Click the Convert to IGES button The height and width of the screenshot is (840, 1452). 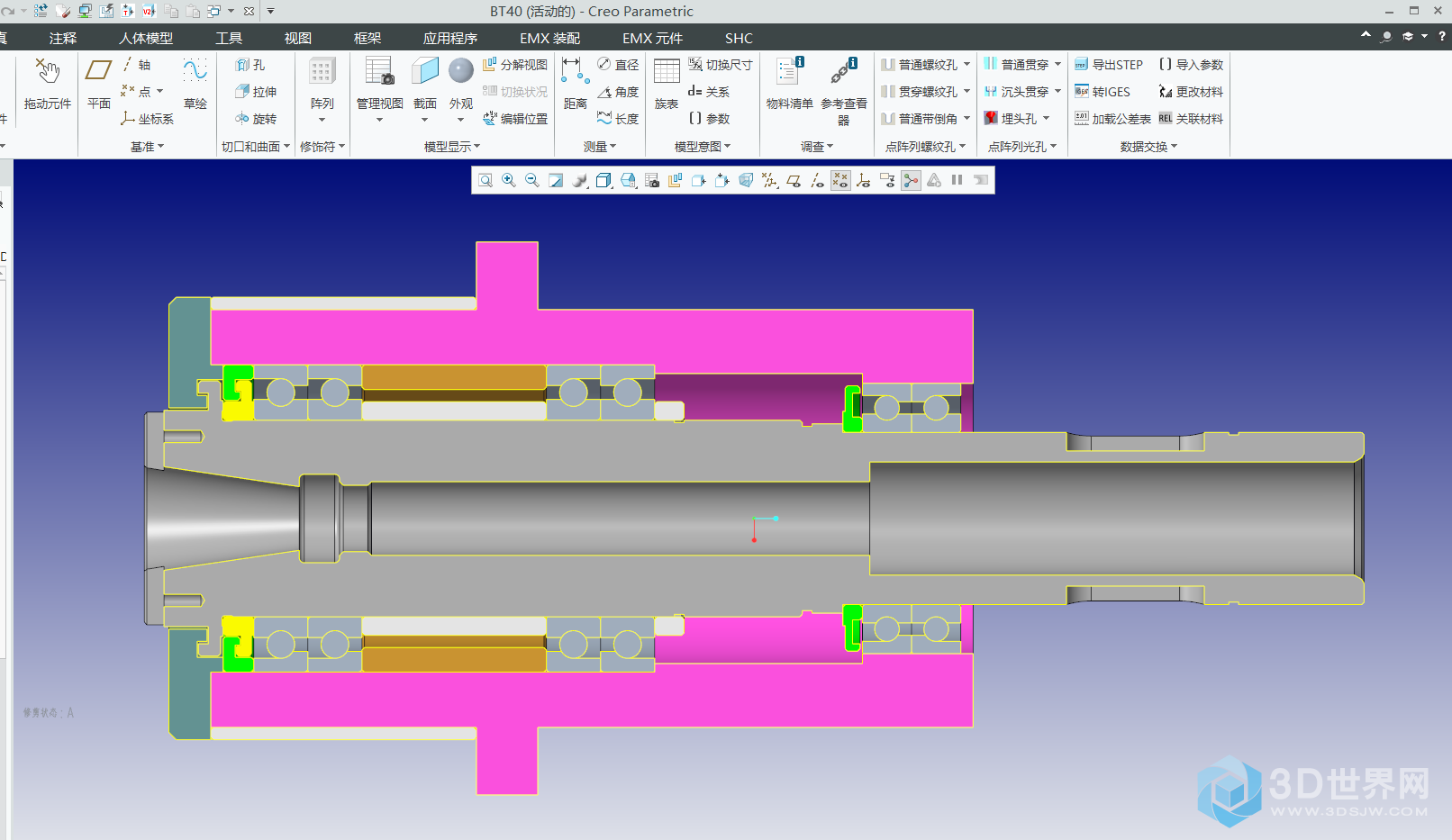click(1103, 92)
